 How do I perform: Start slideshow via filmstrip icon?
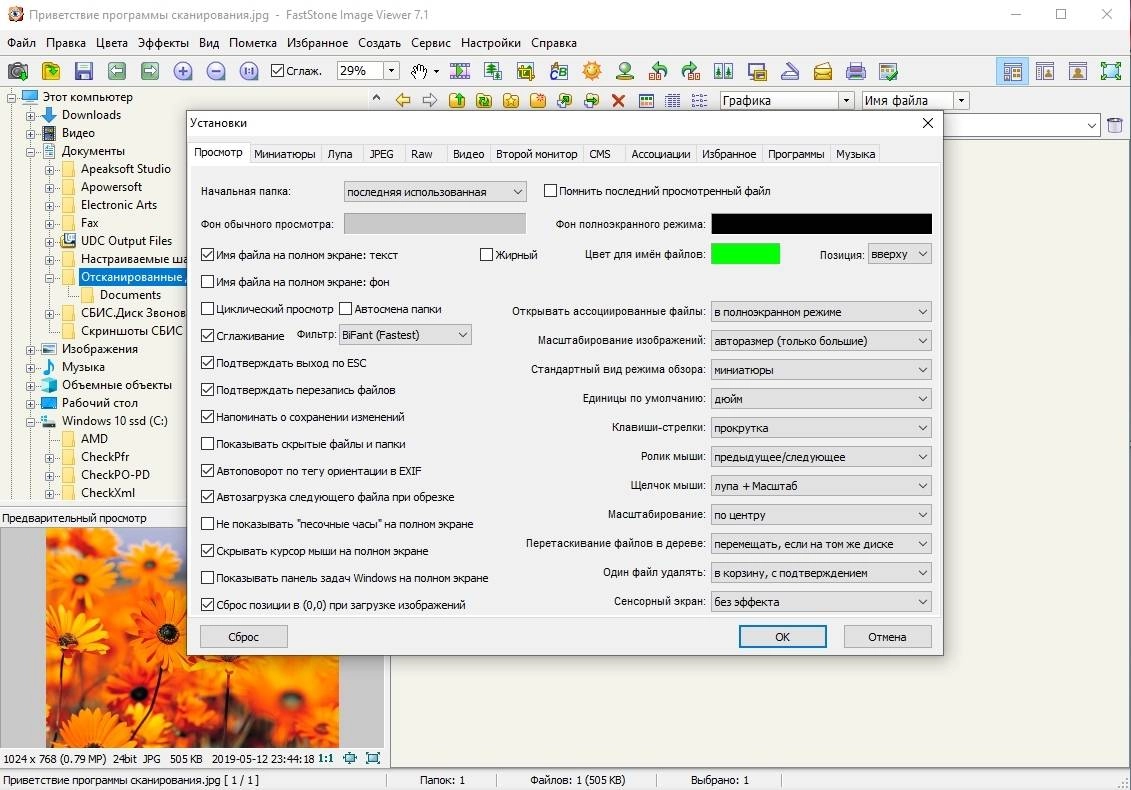point(459,71)
